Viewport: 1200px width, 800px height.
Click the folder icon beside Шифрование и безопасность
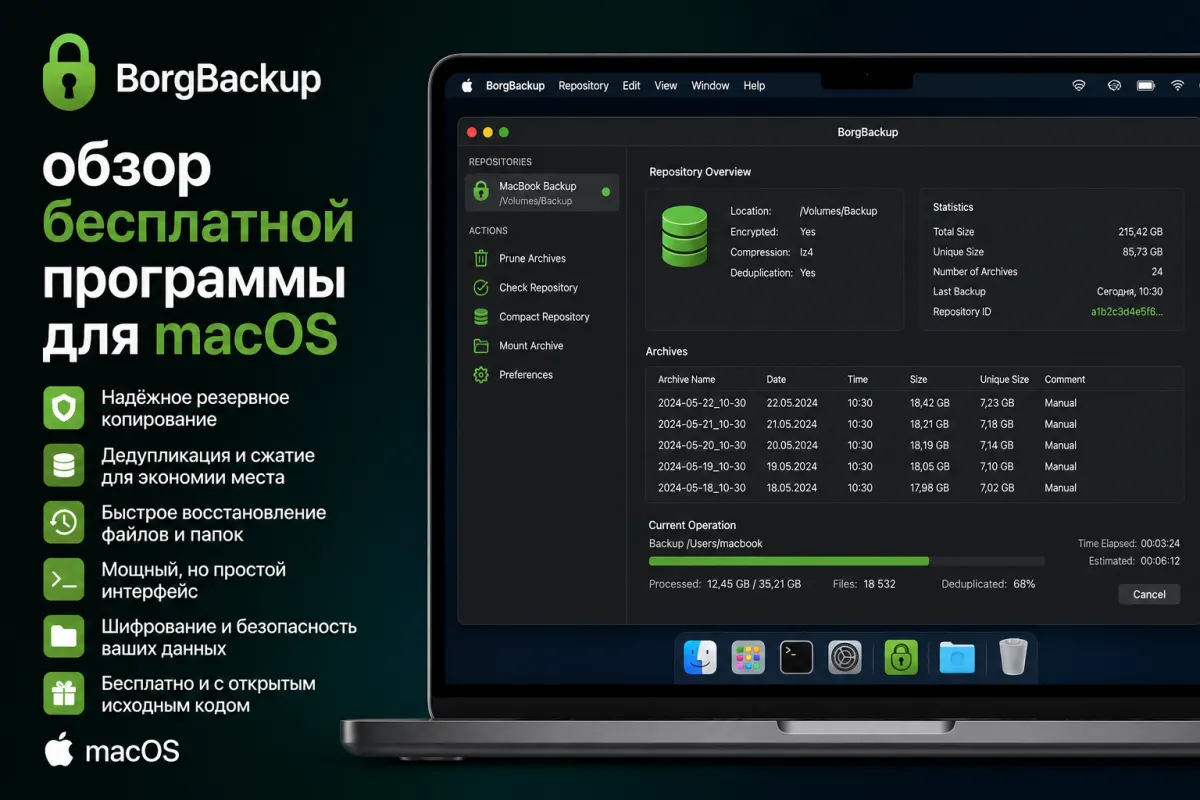point(63,636)
